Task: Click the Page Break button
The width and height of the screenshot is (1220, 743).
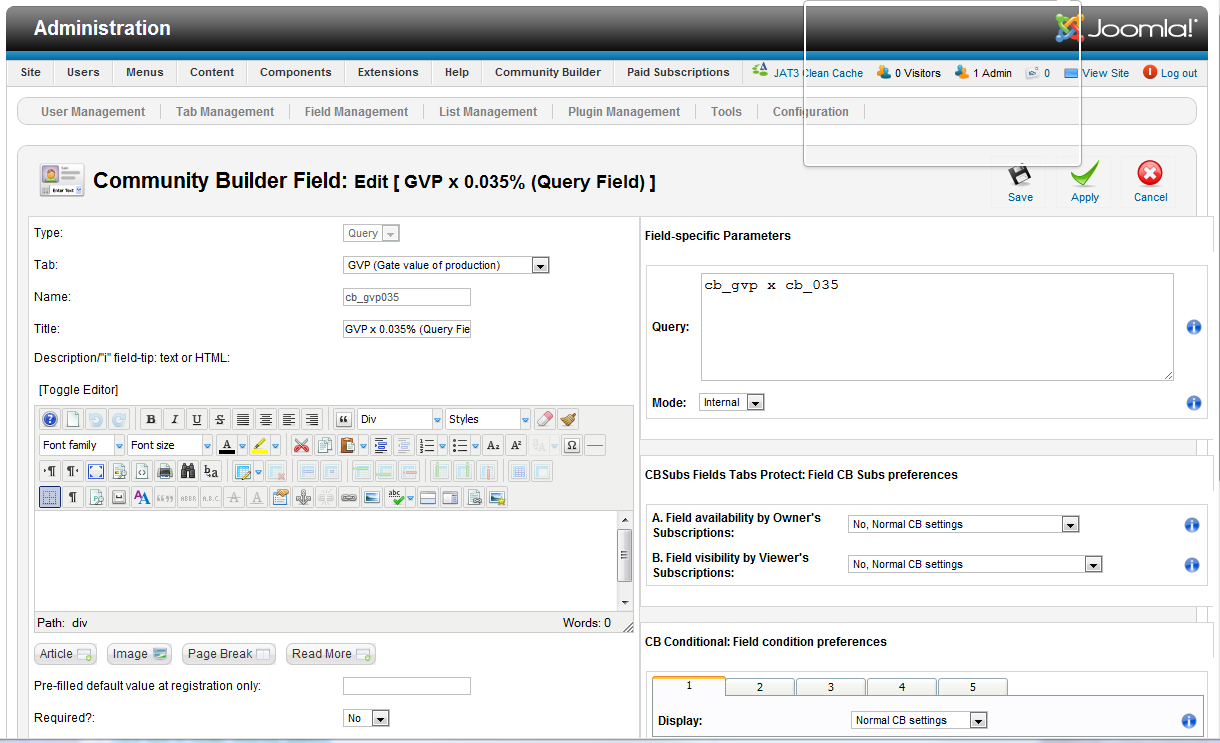Action: coord(229,654)
